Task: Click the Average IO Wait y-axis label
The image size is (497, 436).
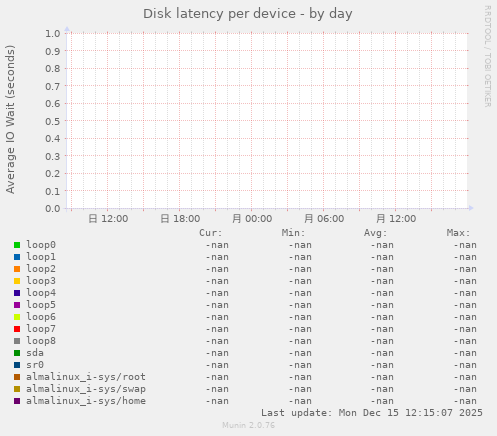Action: (x=10, y=119)
